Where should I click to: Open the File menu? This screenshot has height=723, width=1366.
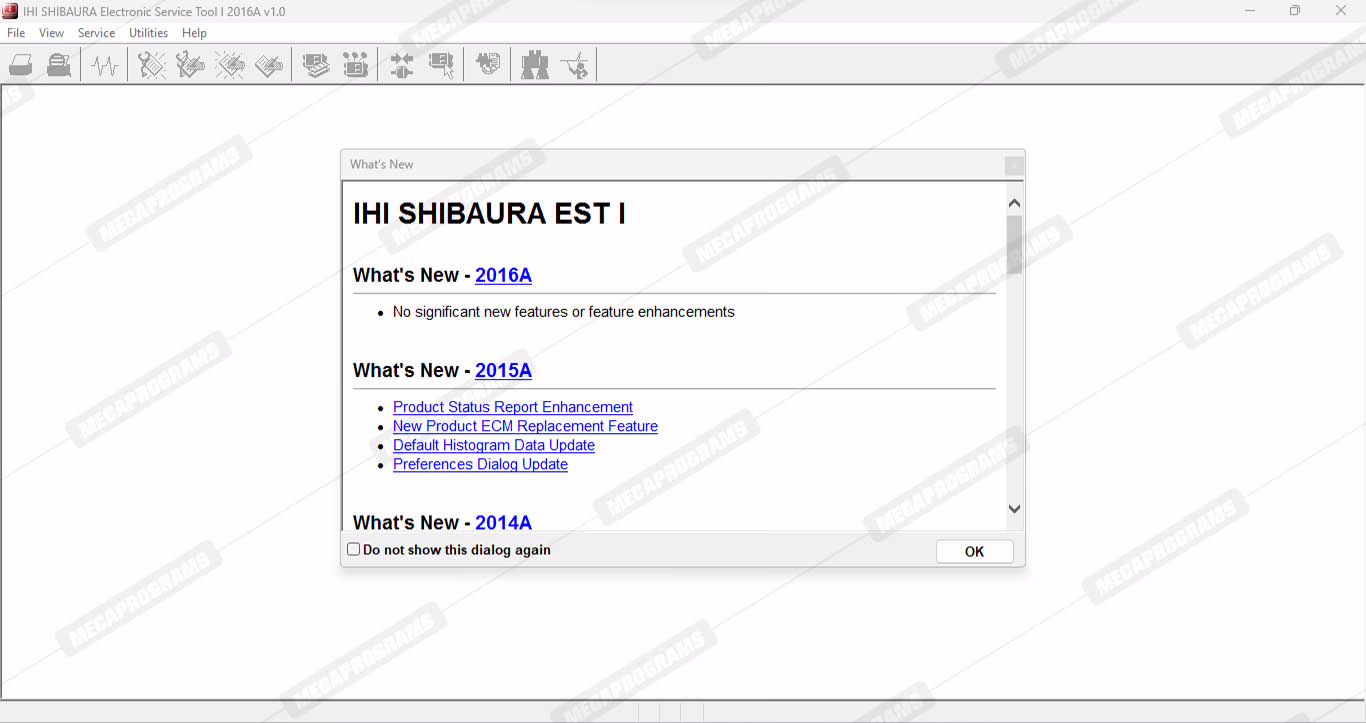[16, 33]
